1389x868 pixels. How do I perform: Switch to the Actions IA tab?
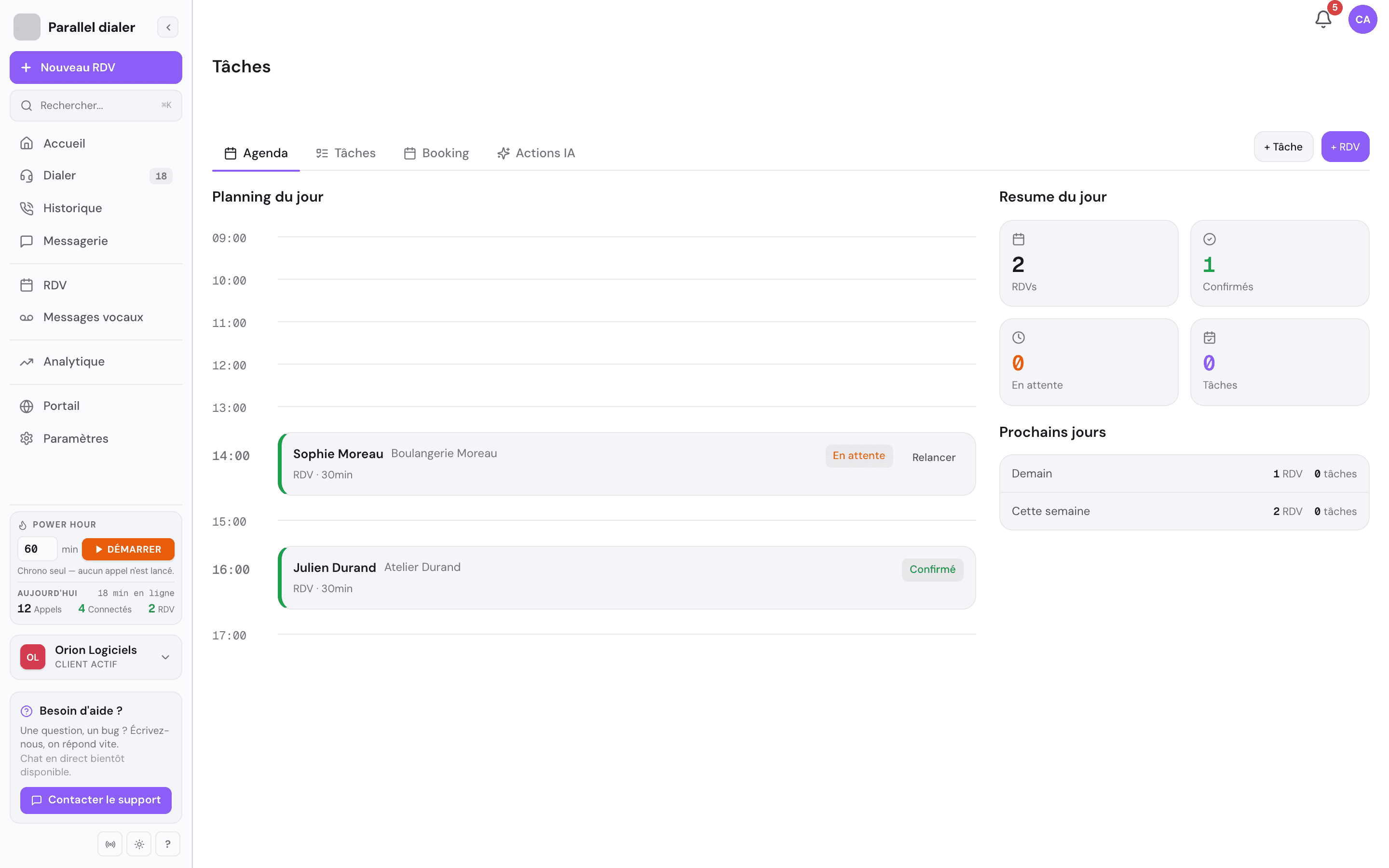pyautogui.click(x=535, y=153)
